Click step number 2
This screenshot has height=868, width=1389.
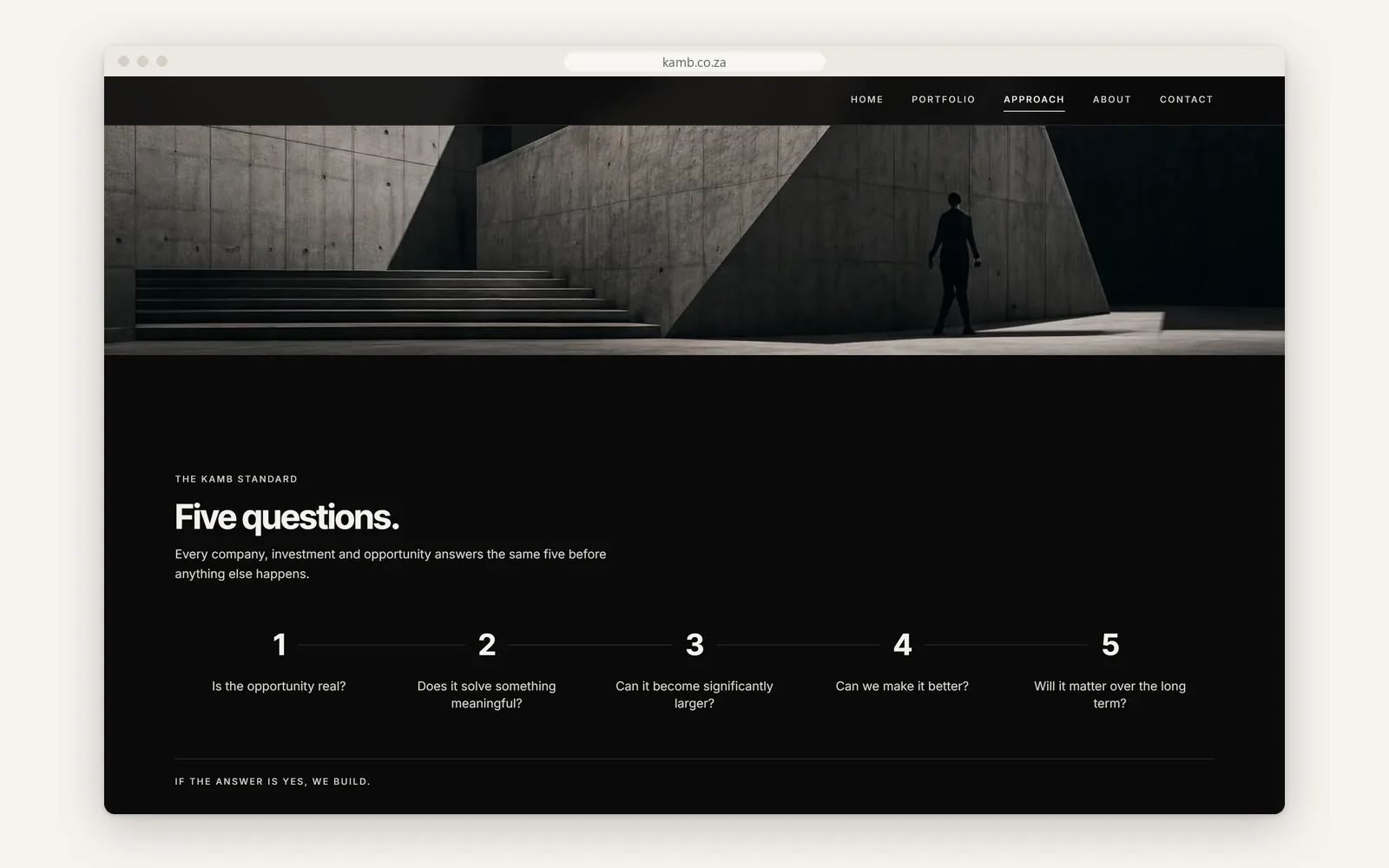click(x=487, y=645)
